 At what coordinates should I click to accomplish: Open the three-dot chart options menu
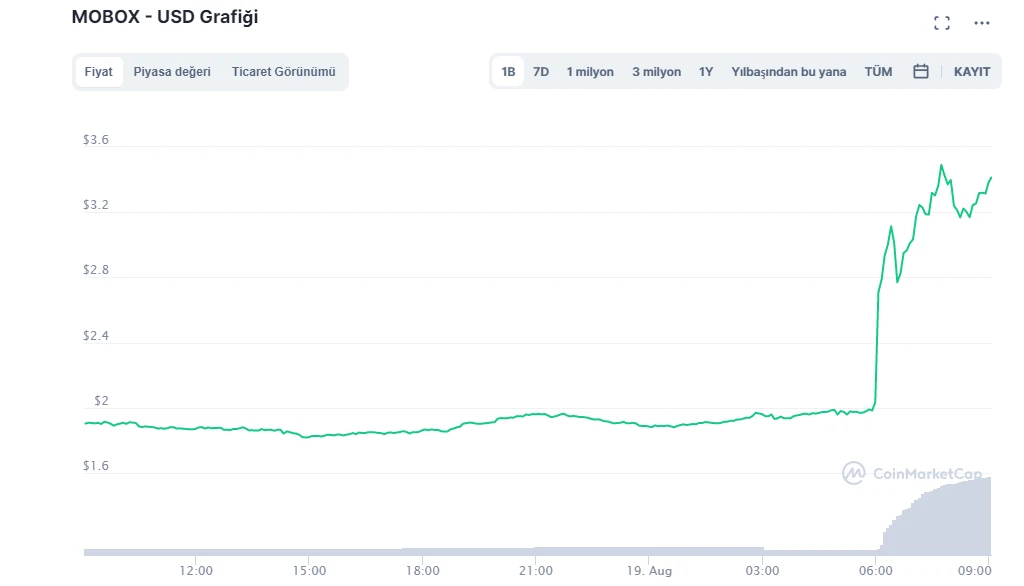tap(981, 22)
